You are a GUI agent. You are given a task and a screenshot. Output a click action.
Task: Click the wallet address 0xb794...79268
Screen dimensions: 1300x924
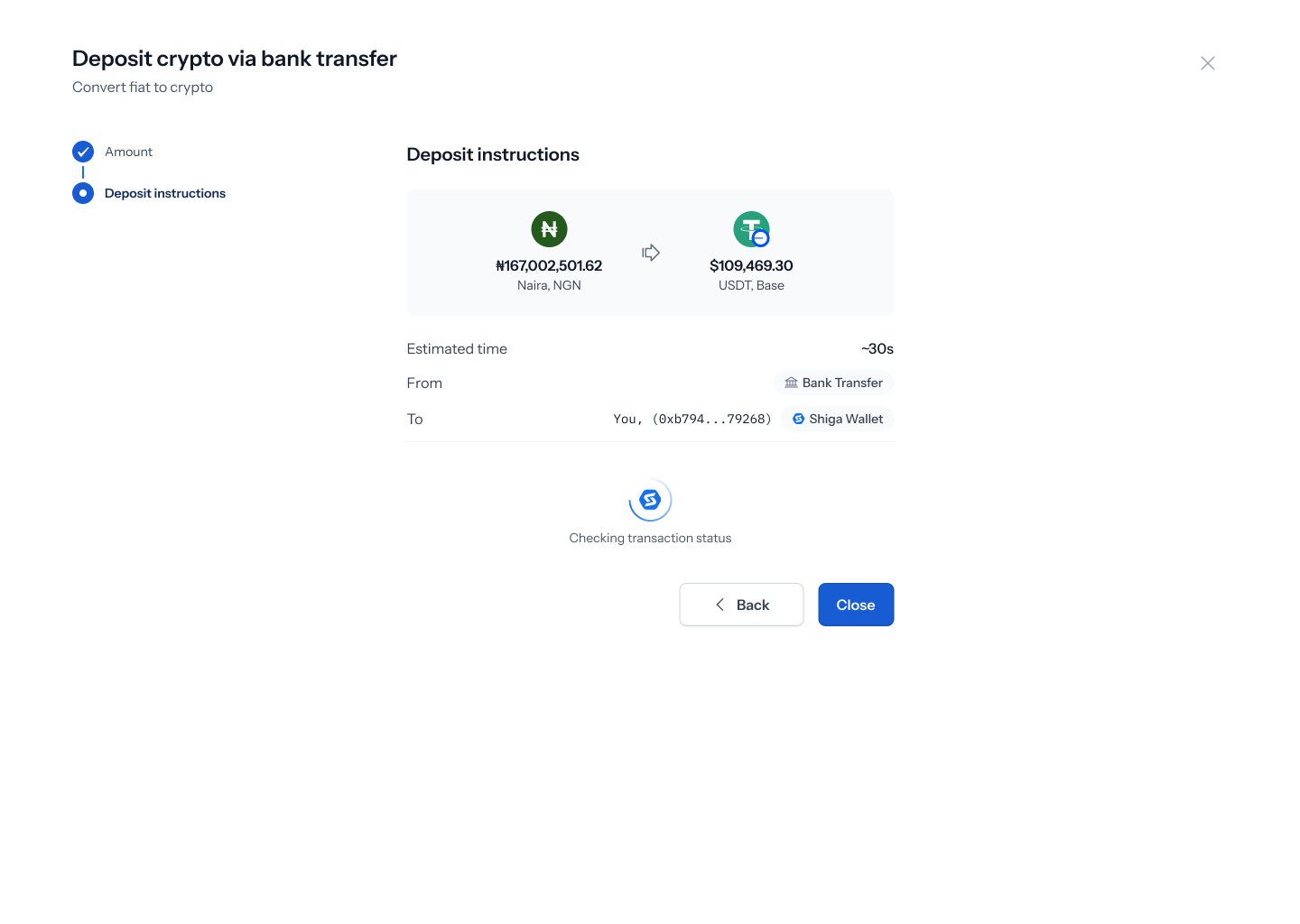(x=712, y=419)
